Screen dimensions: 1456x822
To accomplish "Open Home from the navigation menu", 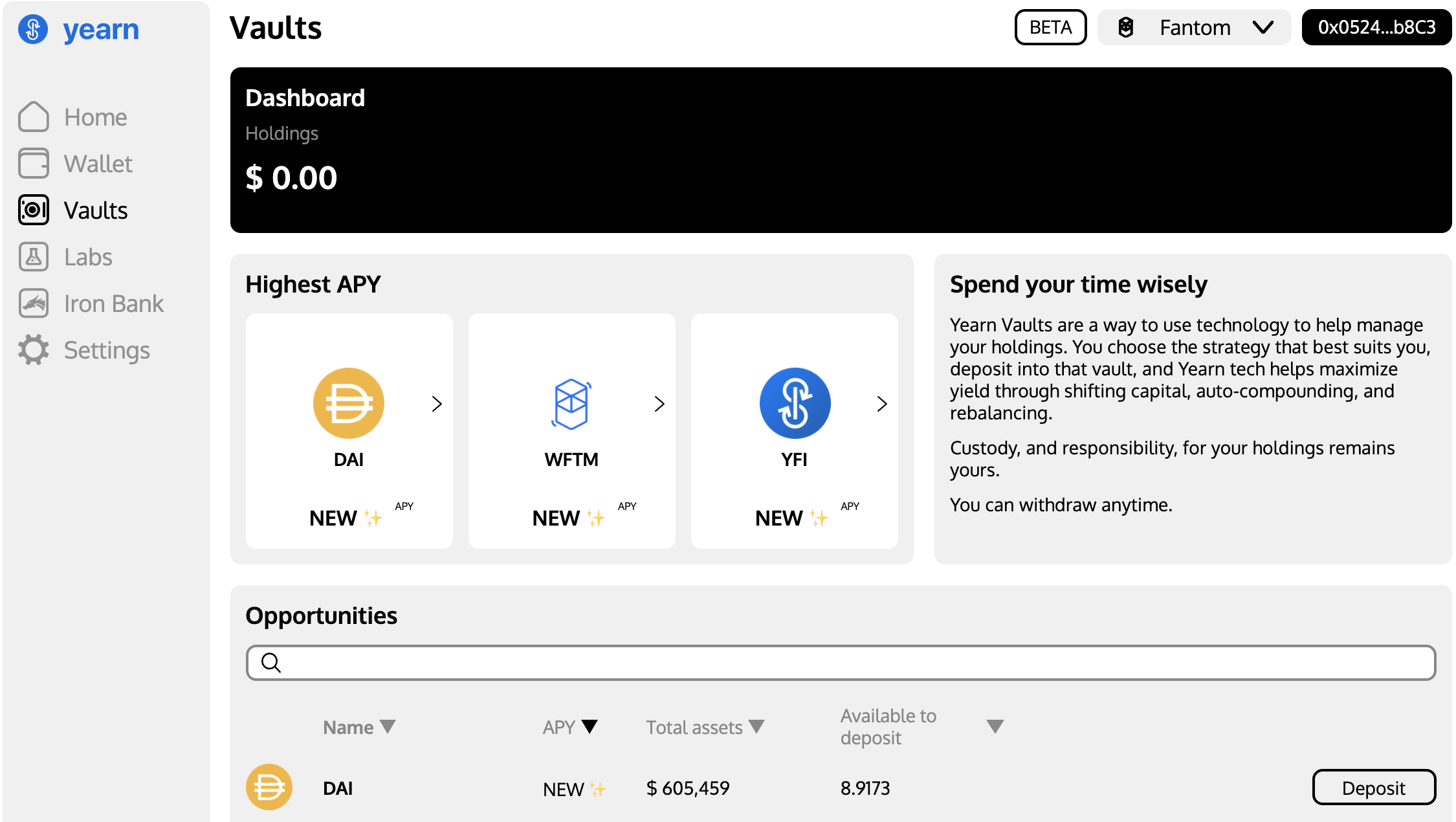I will click(x=94, y=117).
